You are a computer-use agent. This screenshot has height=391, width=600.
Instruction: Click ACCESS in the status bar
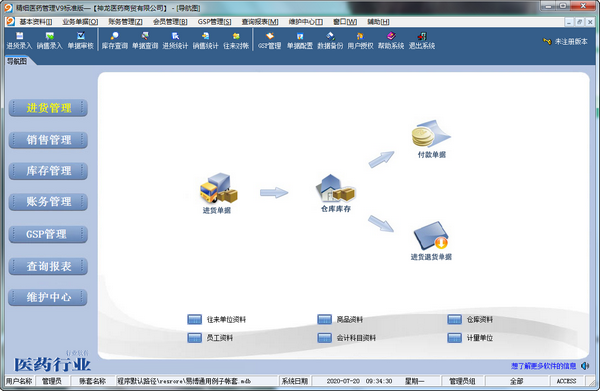pyautogui.click(x=566, y=381)
